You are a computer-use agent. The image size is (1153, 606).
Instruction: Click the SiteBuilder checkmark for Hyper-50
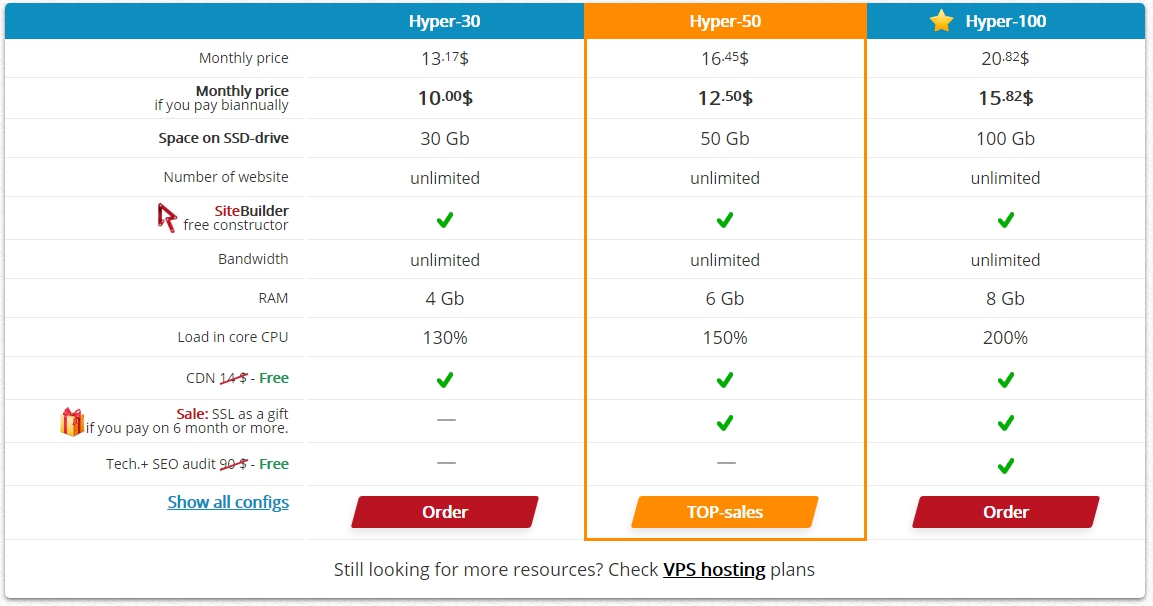(725, 220)
